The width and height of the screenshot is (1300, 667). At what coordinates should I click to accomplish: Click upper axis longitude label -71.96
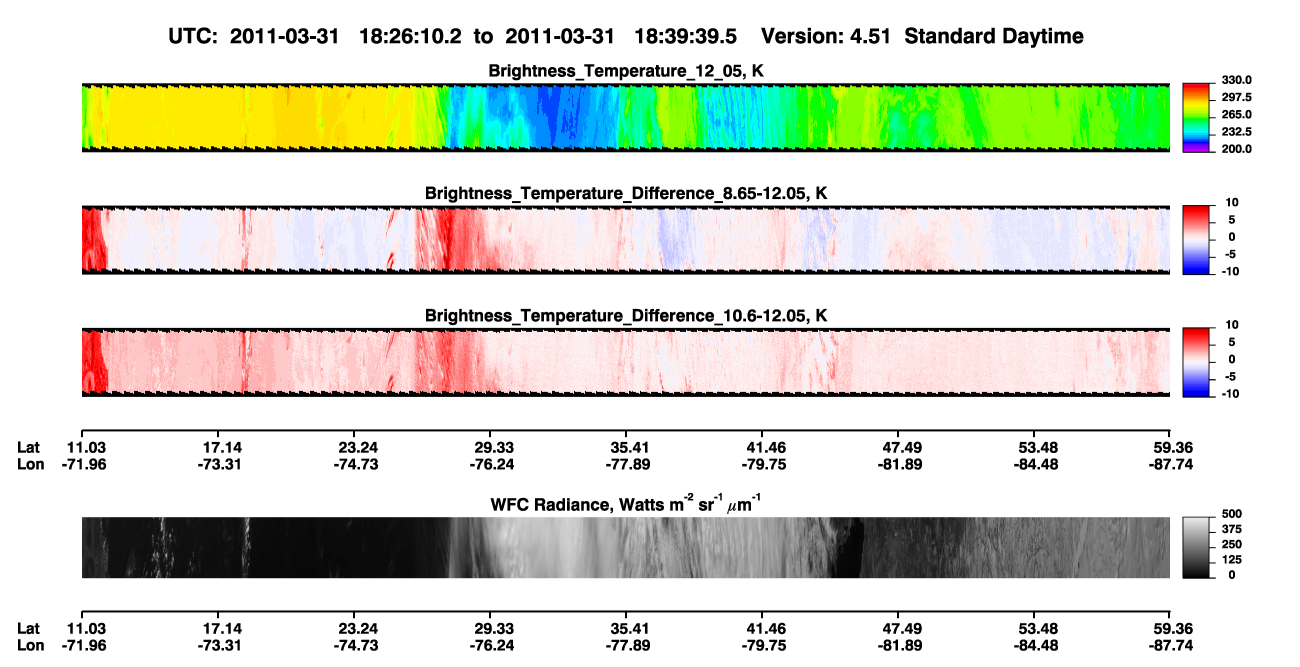[x=84, y=464]
